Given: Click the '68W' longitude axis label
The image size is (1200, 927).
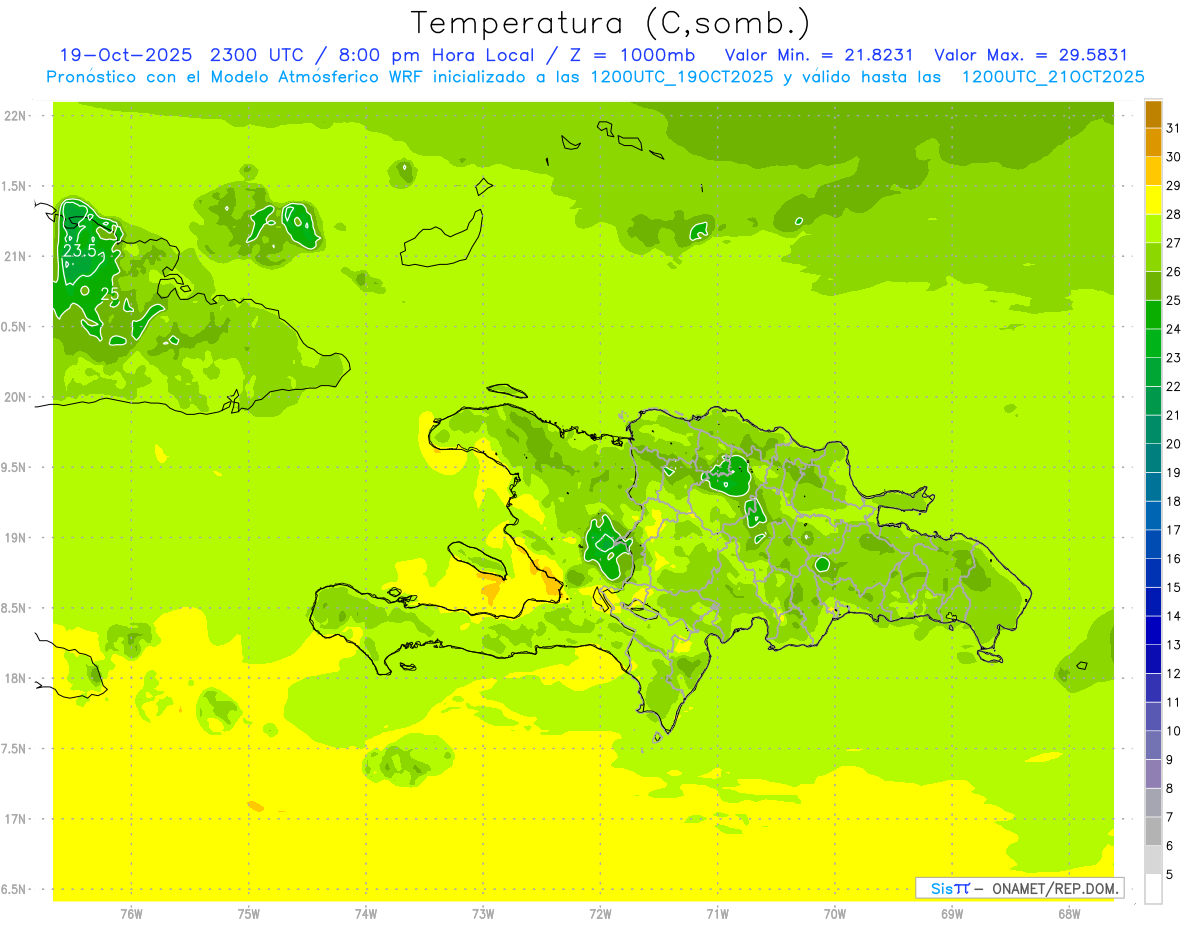Looking at the screenshot, I should pyautogui.click(x=1069, y=914).
